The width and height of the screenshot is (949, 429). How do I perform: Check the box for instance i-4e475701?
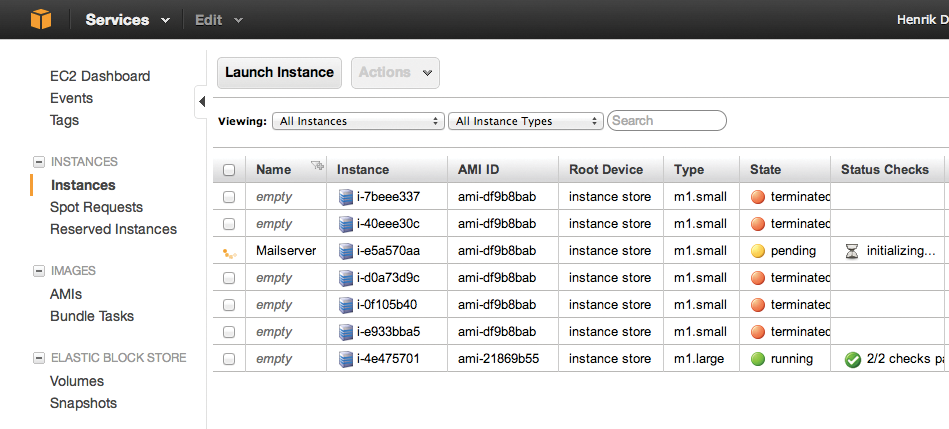(229, 359)
